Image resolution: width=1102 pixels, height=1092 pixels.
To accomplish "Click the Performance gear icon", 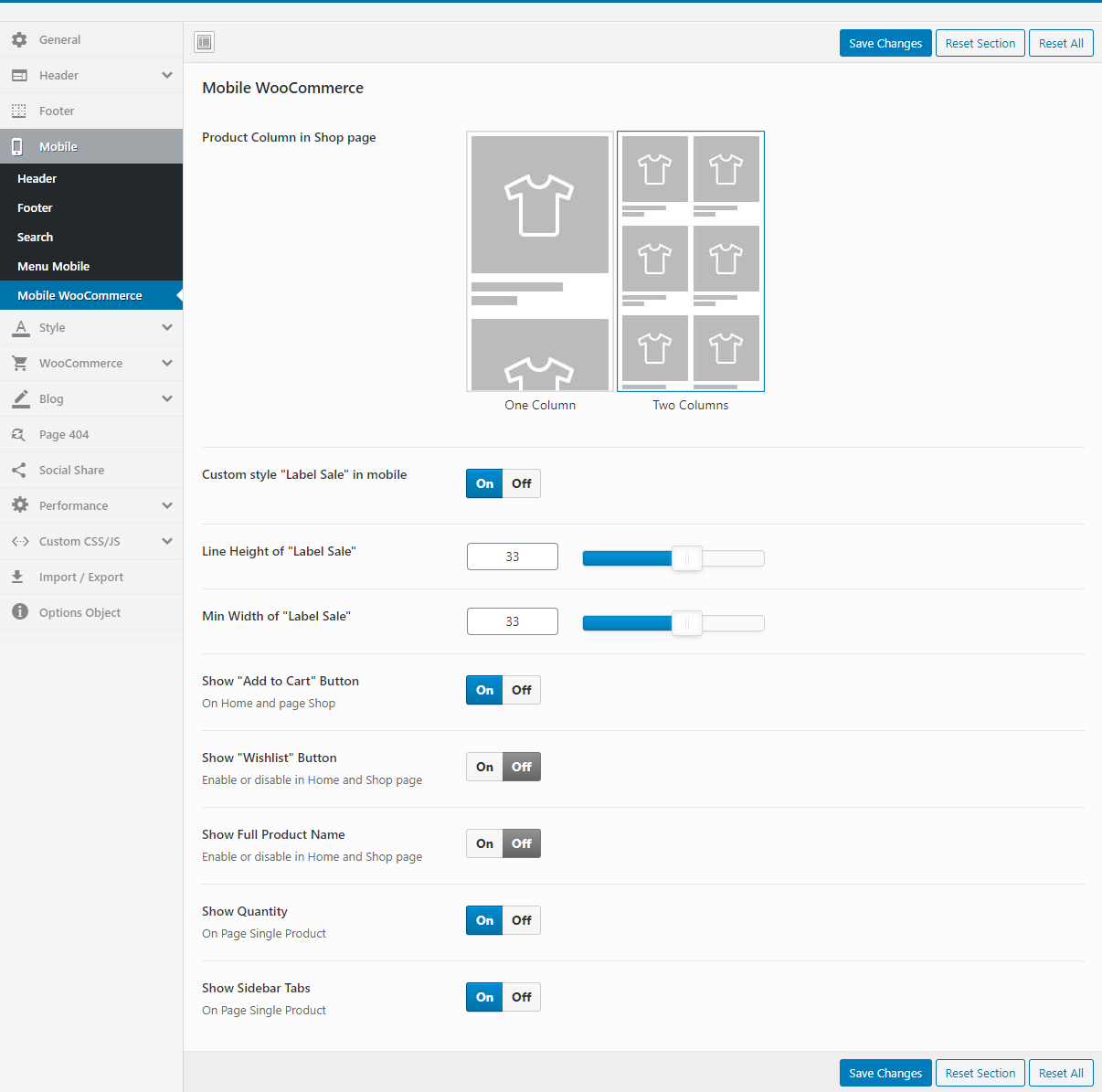I will (x=19, y=505).
